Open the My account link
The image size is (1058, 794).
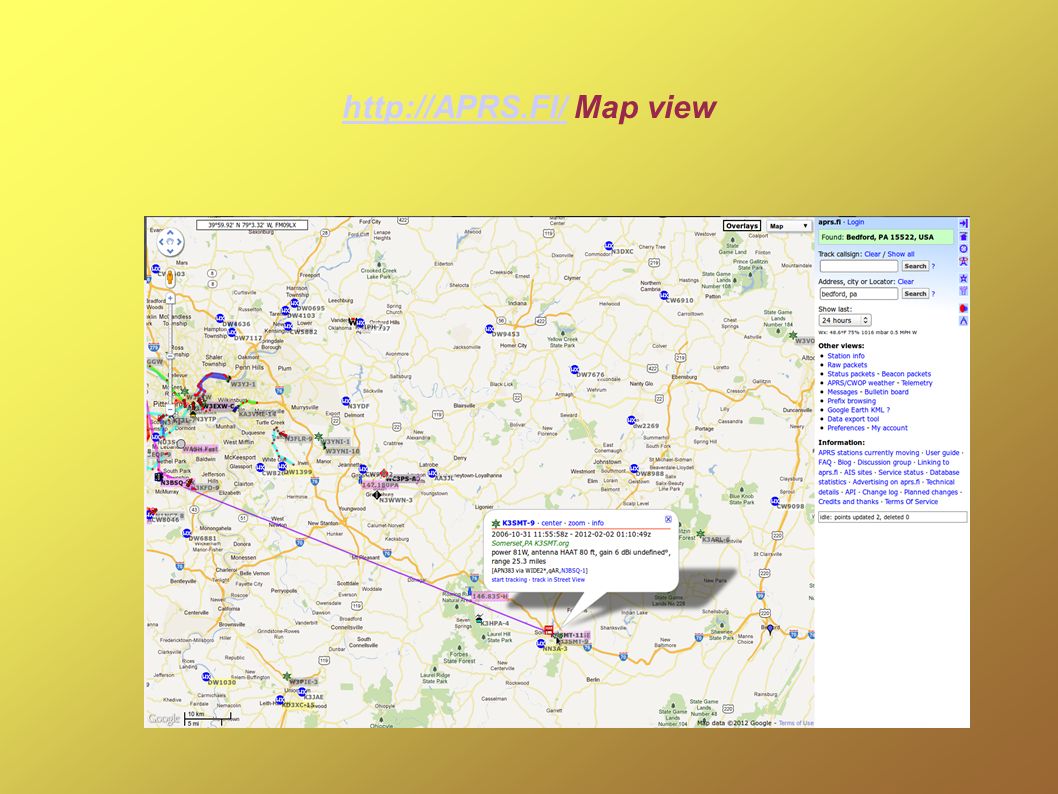coord(889,428)
